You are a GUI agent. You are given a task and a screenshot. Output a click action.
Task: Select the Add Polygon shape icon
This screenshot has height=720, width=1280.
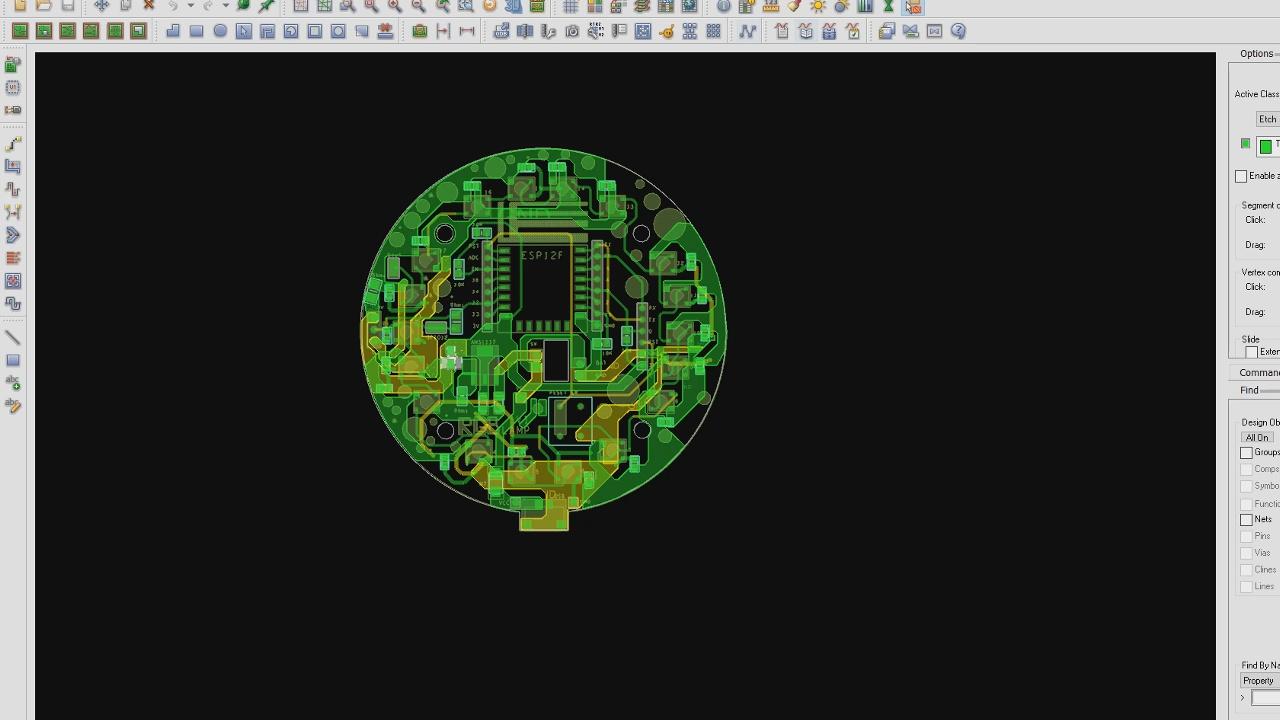173,31
